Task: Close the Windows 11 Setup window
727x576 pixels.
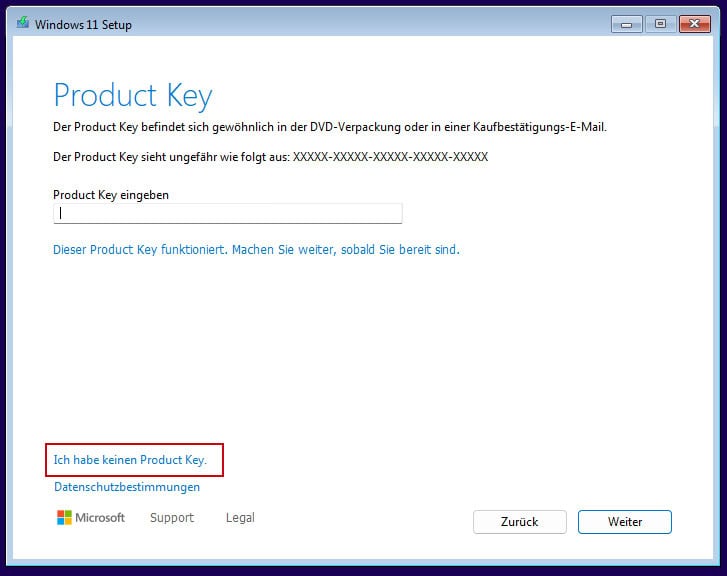Action: point(693,23)
